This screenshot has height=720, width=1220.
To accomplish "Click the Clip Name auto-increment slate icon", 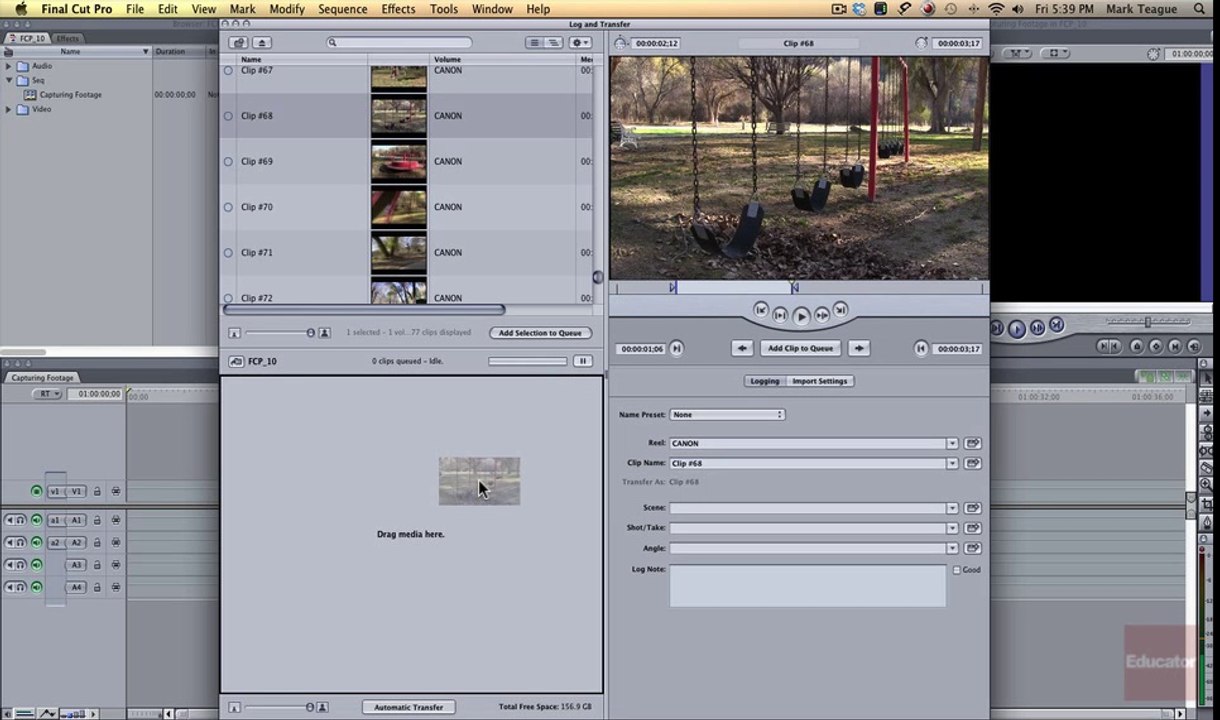I will click(972, 463).
